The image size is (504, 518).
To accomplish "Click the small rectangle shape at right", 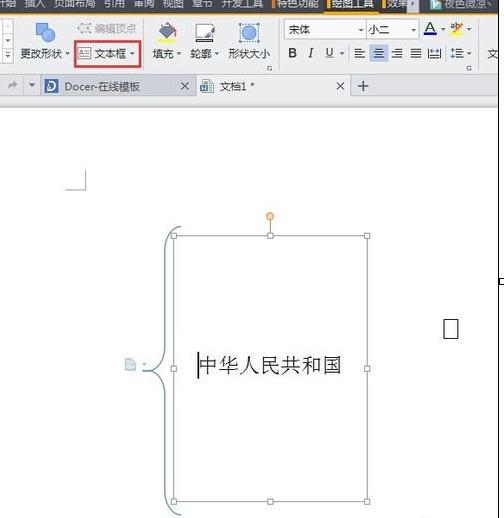I will coord(451,329).
